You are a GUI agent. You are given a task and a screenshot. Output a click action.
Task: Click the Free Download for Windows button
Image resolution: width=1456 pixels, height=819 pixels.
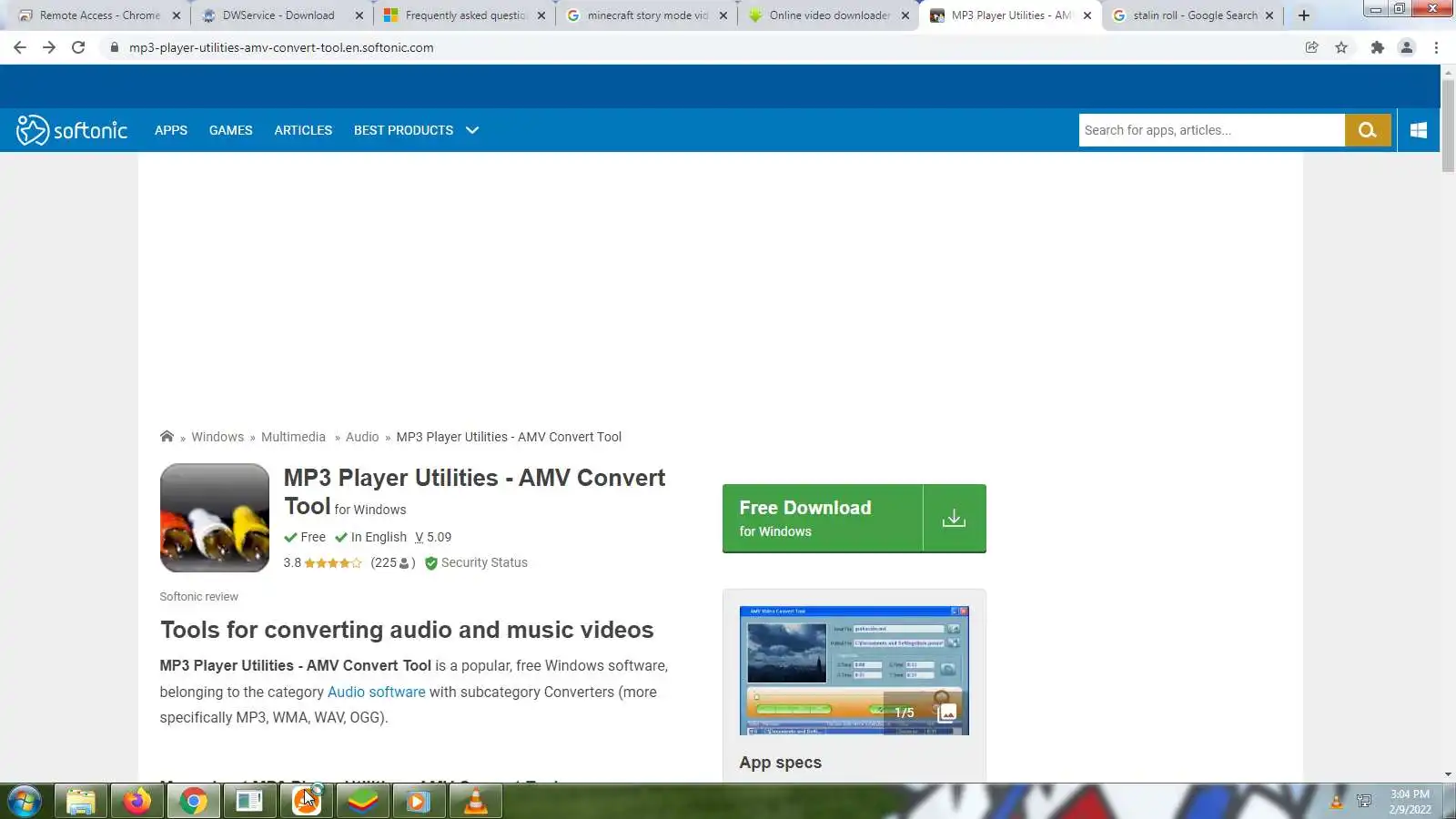point(854,518)
